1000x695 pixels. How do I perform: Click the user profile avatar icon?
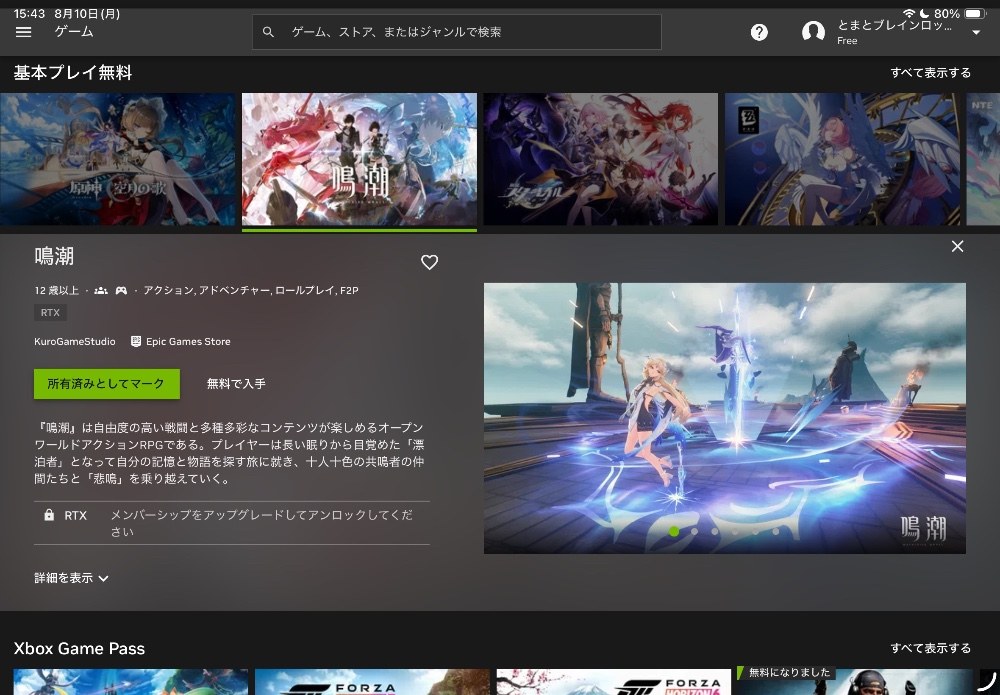click(813, 32)
